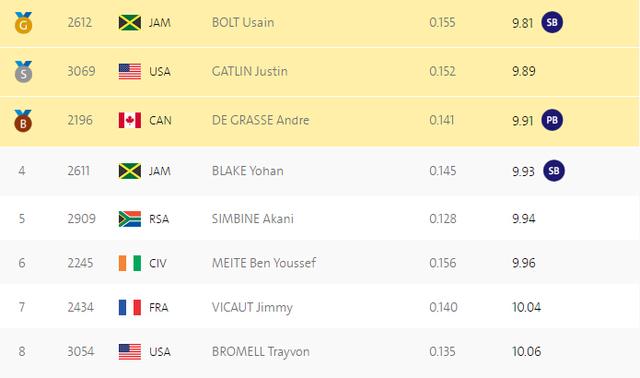Open GATLIN Justin athlete name

coord(249,71)
